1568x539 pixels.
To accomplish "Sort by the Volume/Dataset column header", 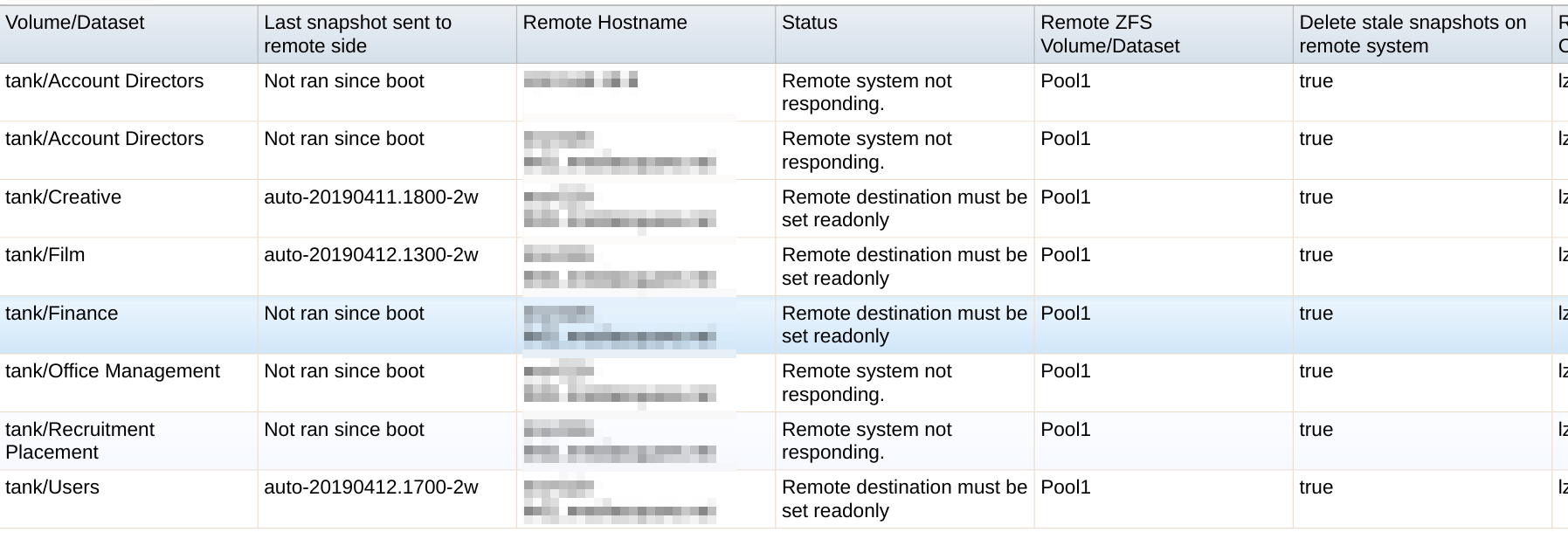I will pyautogui.click(x=75, y=24).
